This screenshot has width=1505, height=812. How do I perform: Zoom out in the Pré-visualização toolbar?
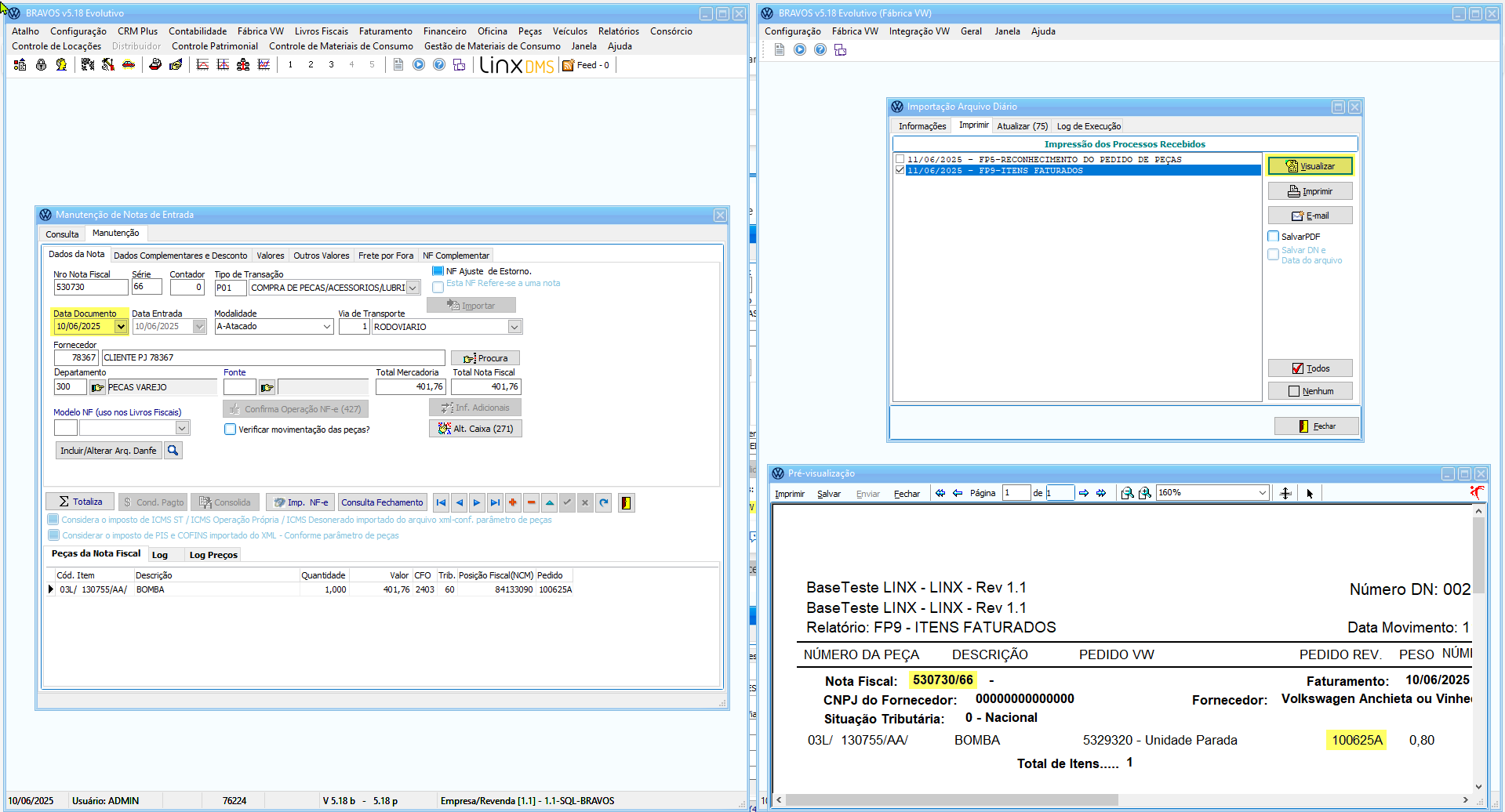(x=1127, y=493)
